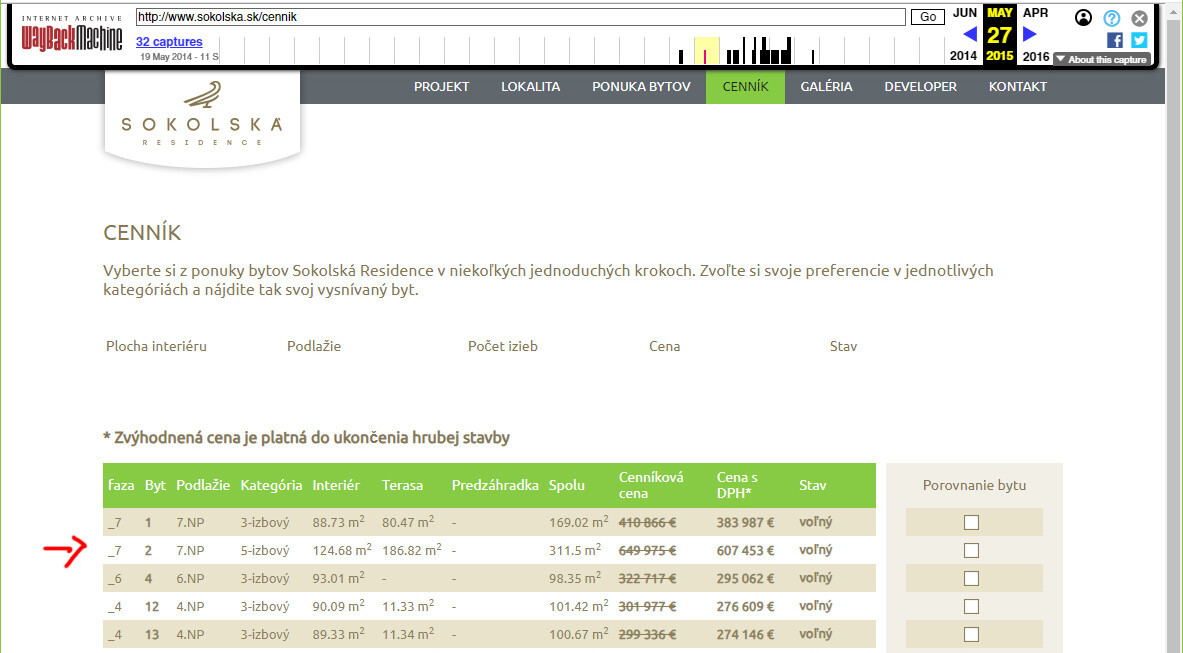This screenshot has height=653, width=1183.
Task: Go to next capture arrow
Action: click(x=1030, y=35)
